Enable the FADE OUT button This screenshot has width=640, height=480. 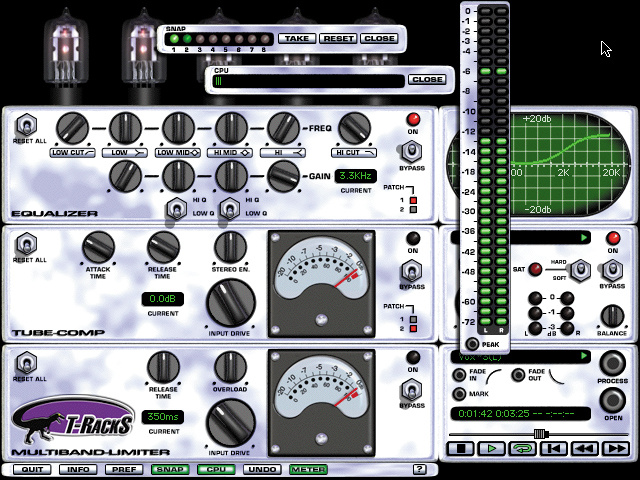518,375
